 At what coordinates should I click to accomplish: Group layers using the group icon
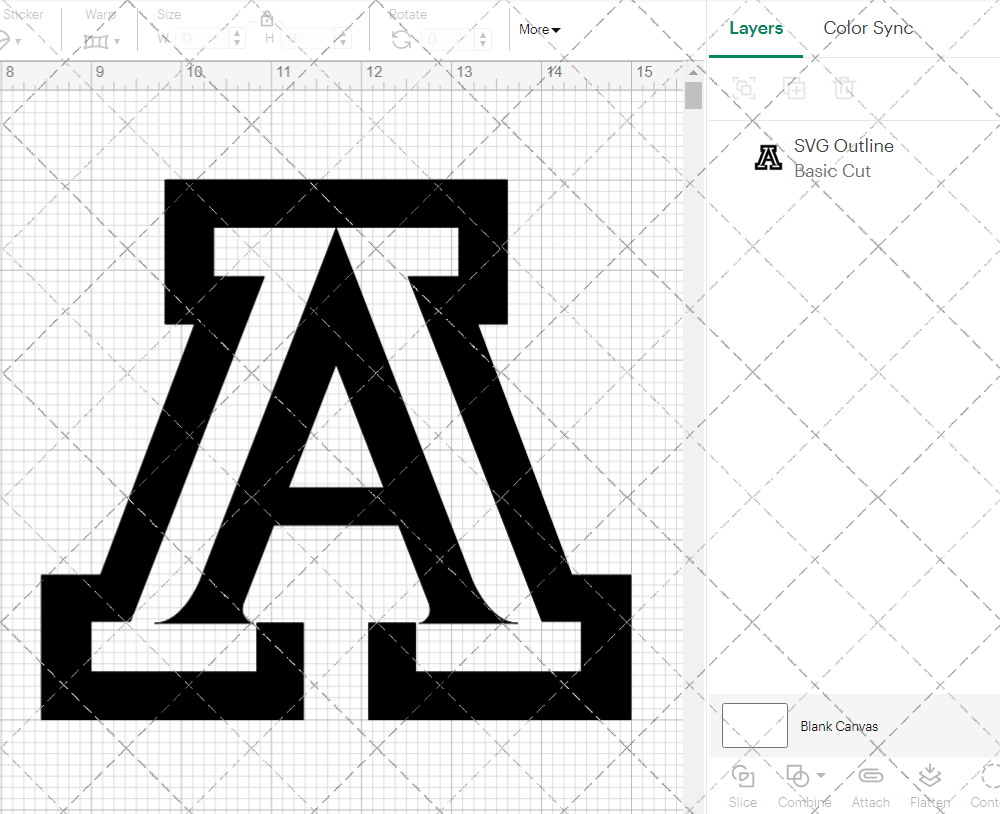(x=744, y=88)
